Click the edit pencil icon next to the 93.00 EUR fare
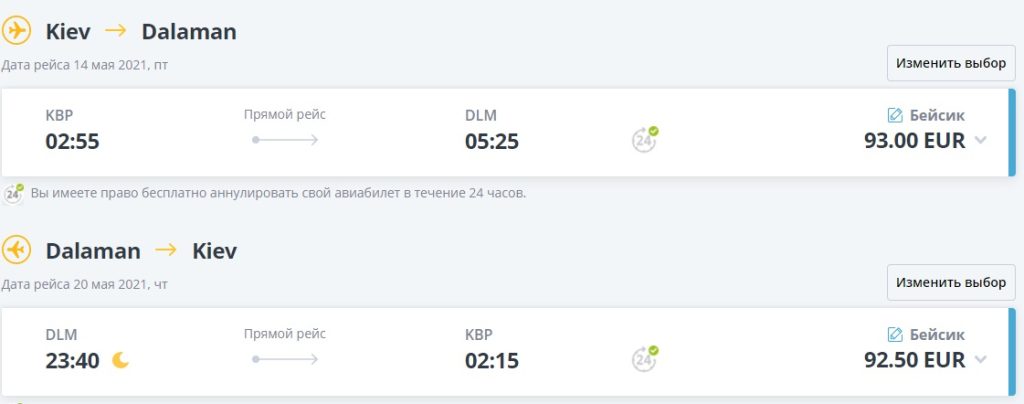 (895, 116)
